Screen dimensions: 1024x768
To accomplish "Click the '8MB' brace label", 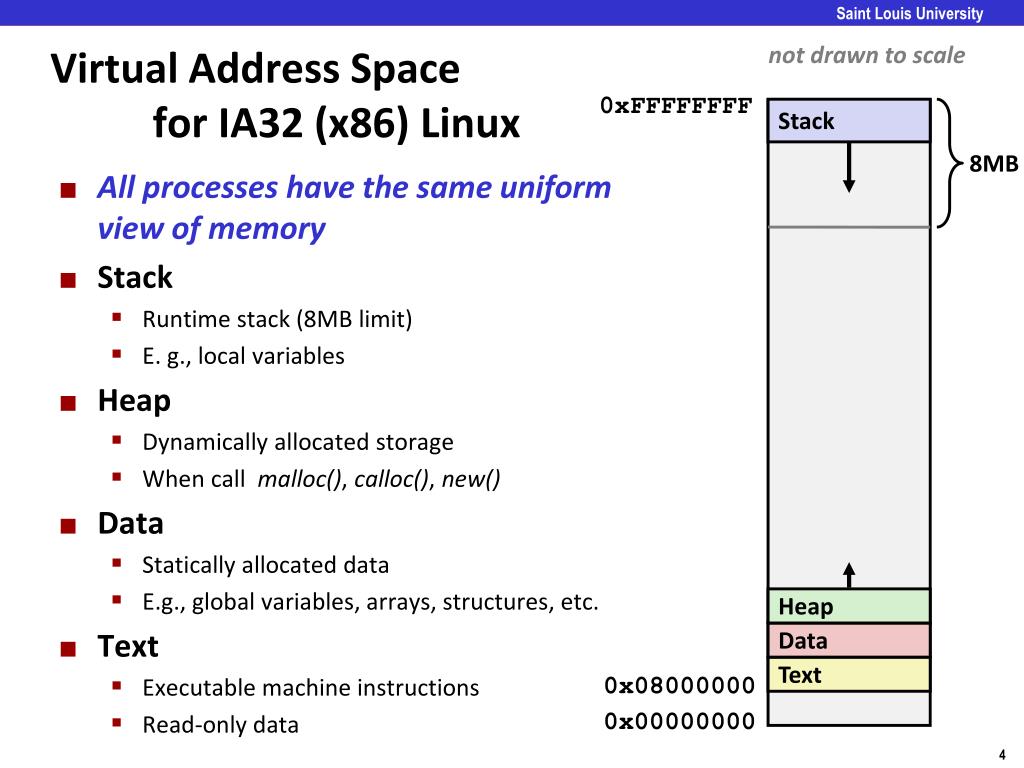I will coord(993,163).
